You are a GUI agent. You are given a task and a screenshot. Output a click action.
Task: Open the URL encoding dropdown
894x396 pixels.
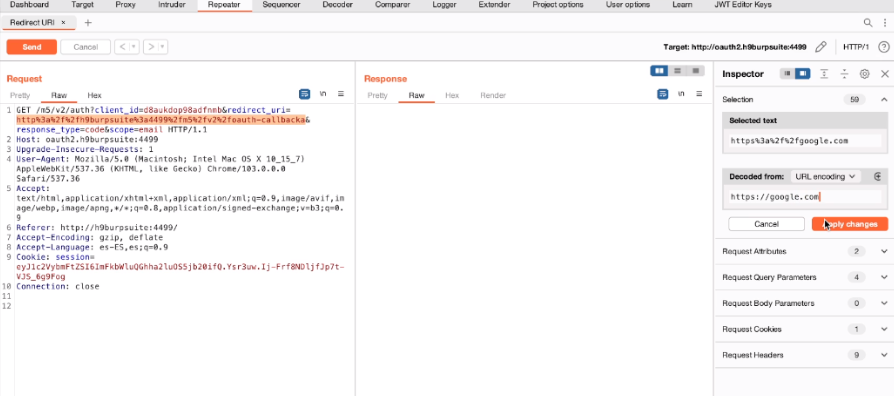[826, 177]
